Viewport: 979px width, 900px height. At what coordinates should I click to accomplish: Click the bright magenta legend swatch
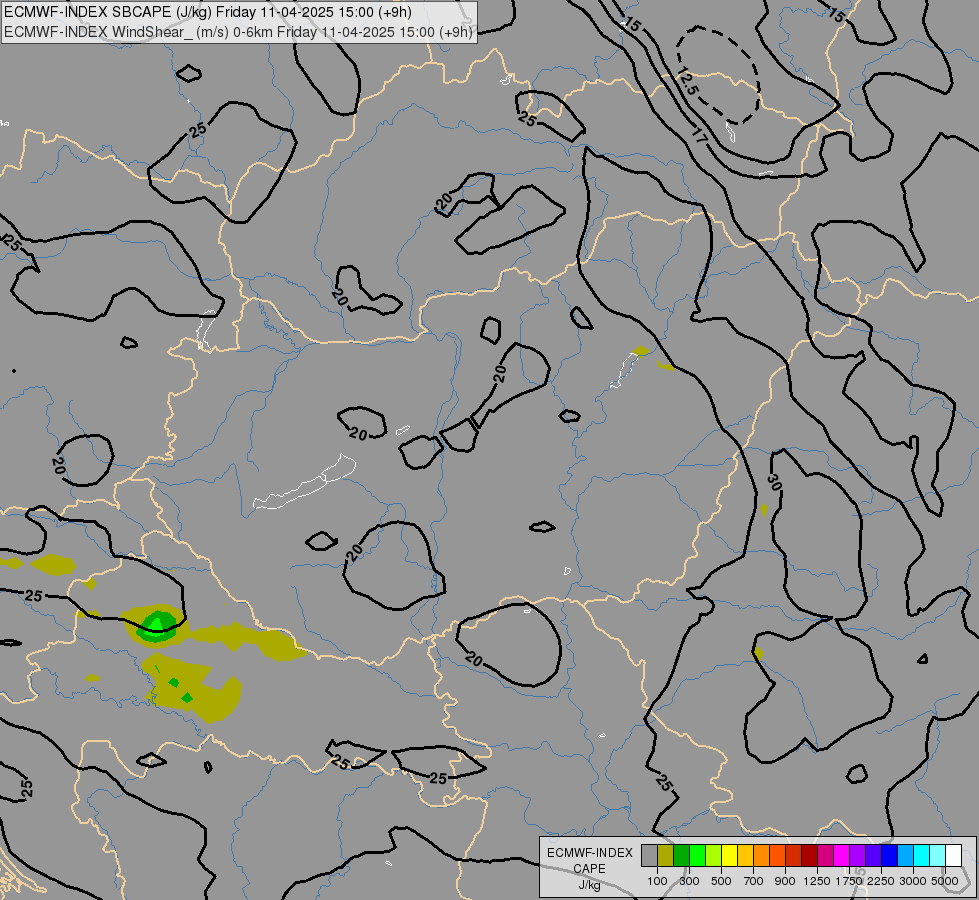coord(842,856)
